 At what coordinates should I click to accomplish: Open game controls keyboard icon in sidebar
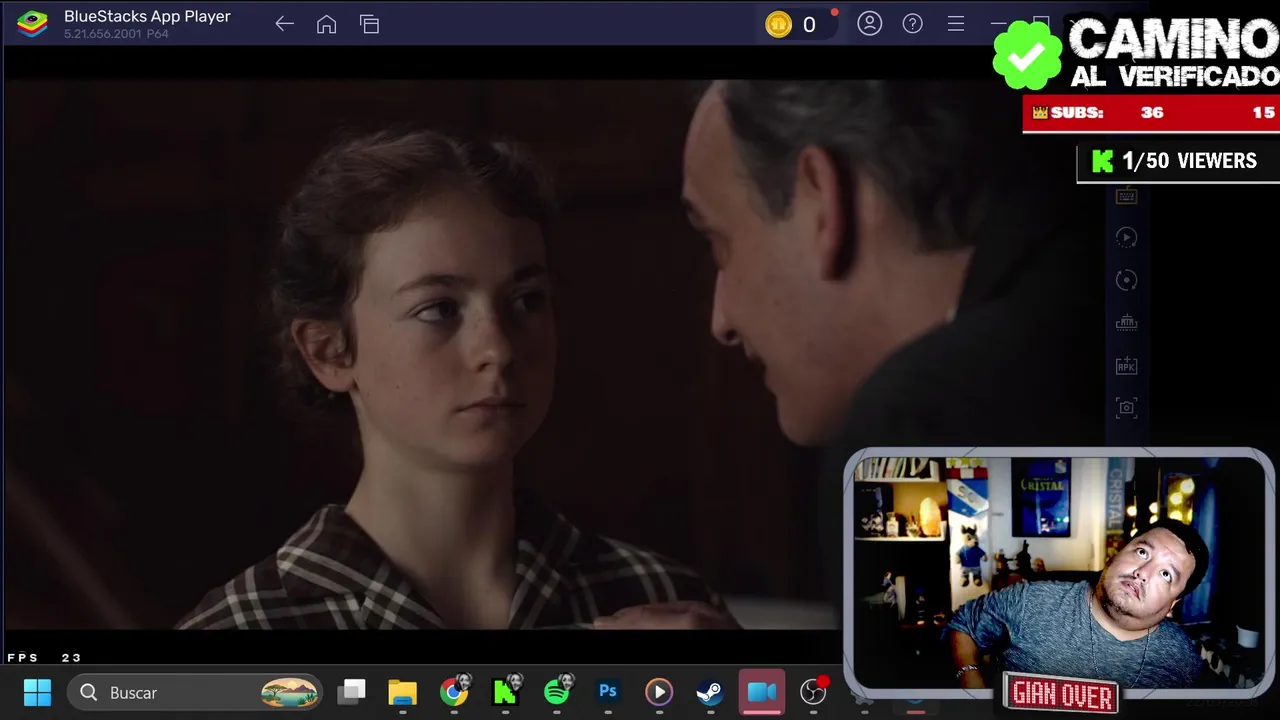[1126, 196]
